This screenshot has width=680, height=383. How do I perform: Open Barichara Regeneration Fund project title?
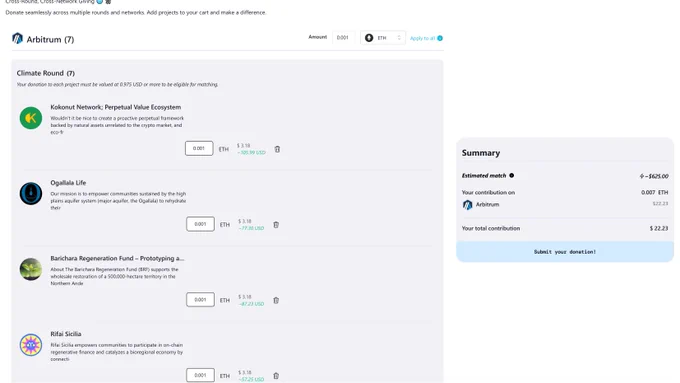(117, 258)
